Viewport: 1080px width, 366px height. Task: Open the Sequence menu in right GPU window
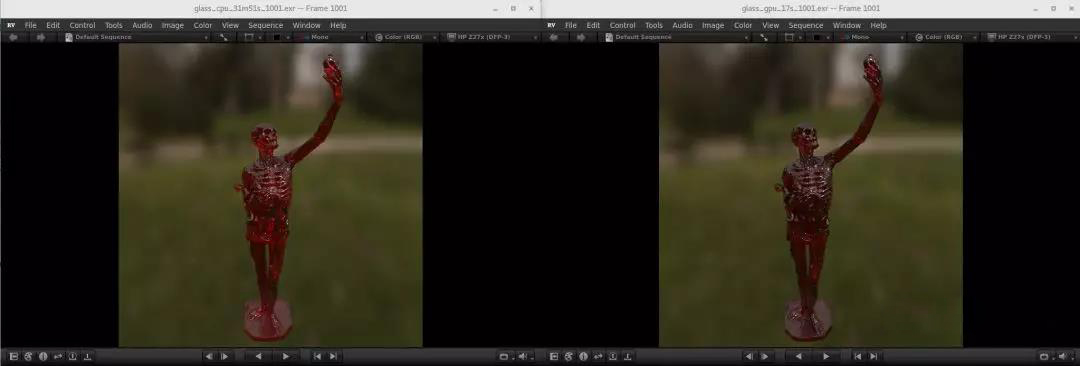(x=806, y=26)
